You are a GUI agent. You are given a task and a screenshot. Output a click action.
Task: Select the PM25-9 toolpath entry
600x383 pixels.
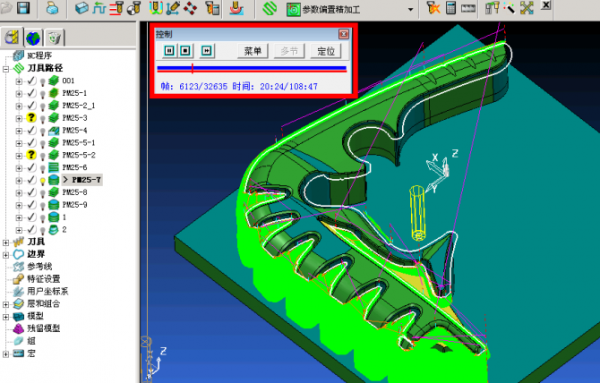coord(75,205)
